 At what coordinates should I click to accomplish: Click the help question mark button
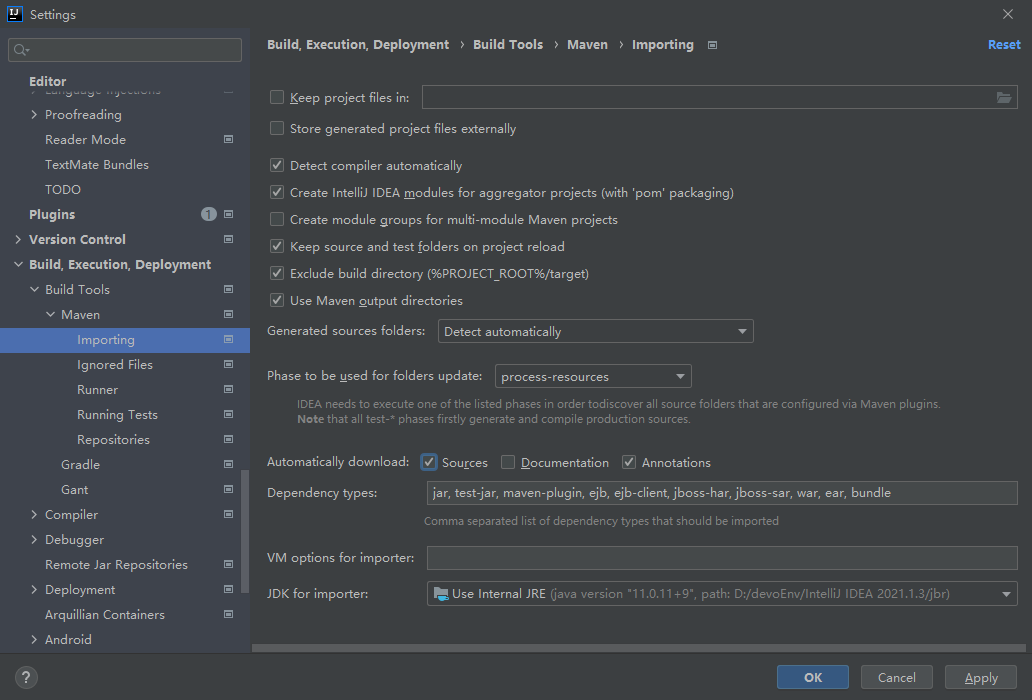pos(26,677)
